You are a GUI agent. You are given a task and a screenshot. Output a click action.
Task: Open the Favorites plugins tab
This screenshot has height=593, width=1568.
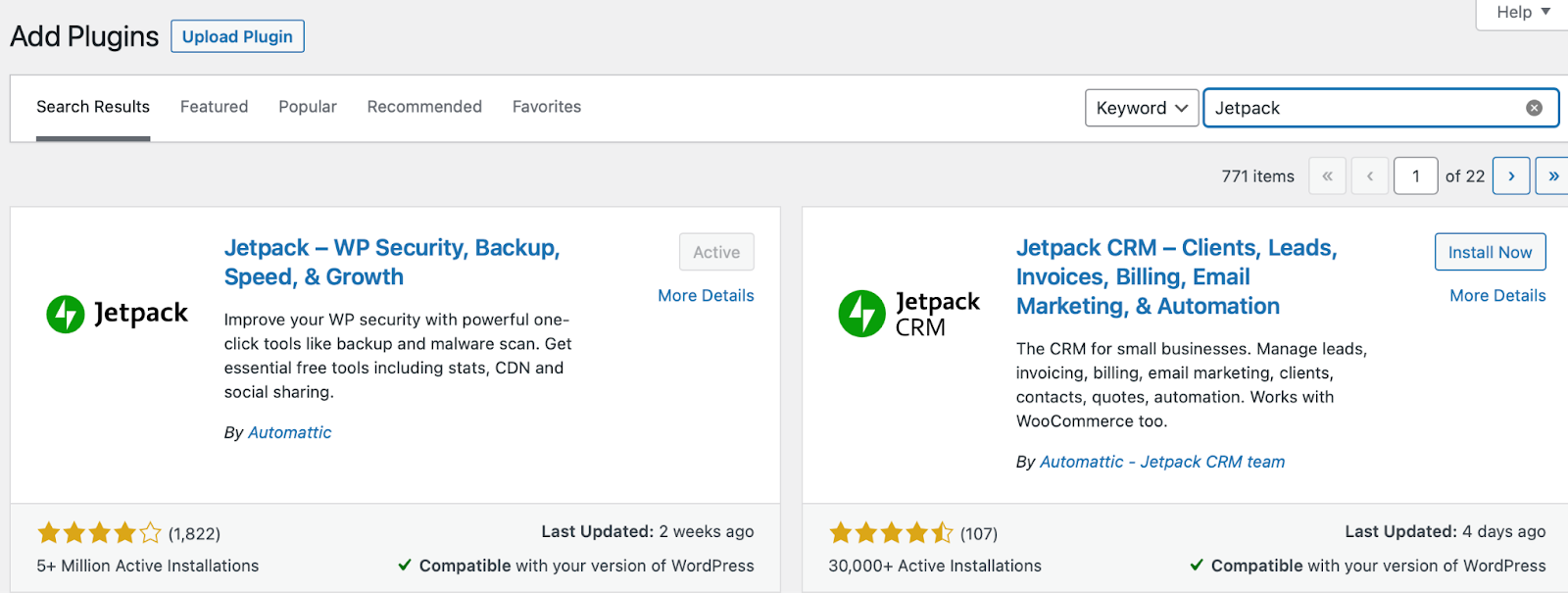[x=547, y=107]
